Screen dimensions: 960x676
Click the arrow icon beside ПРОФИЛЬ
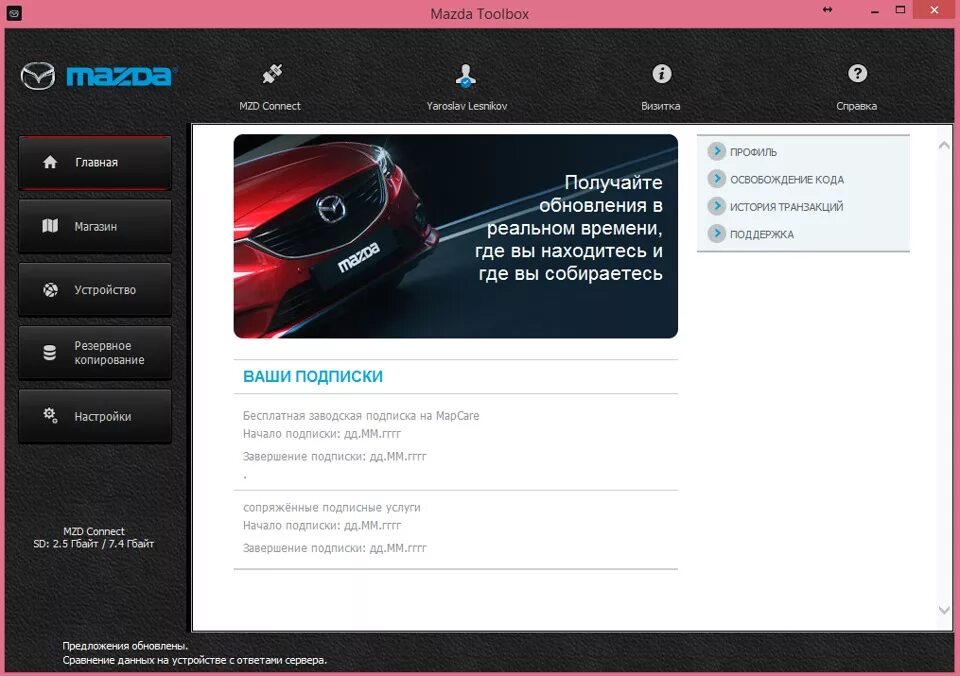tap(716, 151)
